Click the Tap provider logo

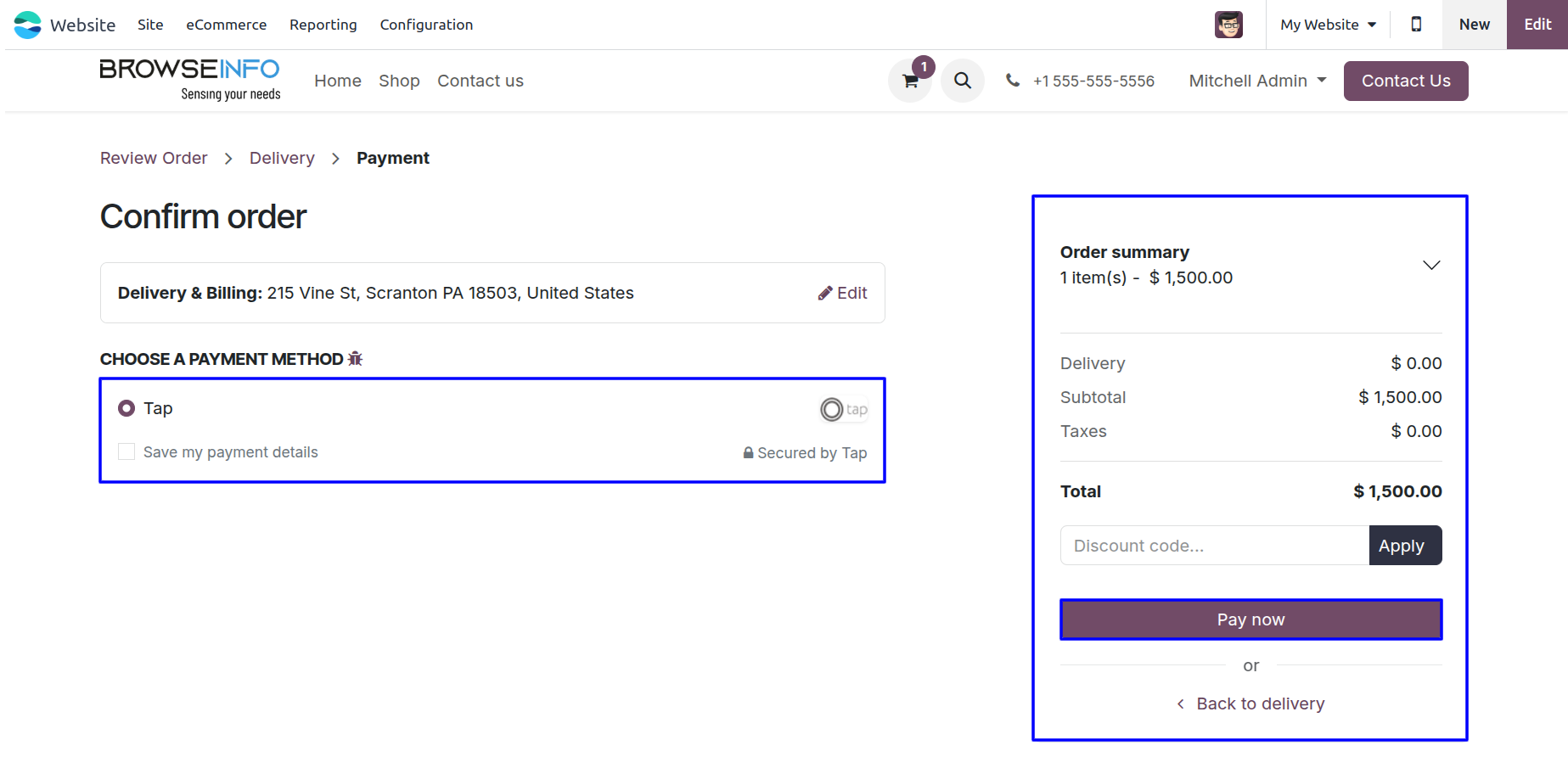[x=844, y=409]
